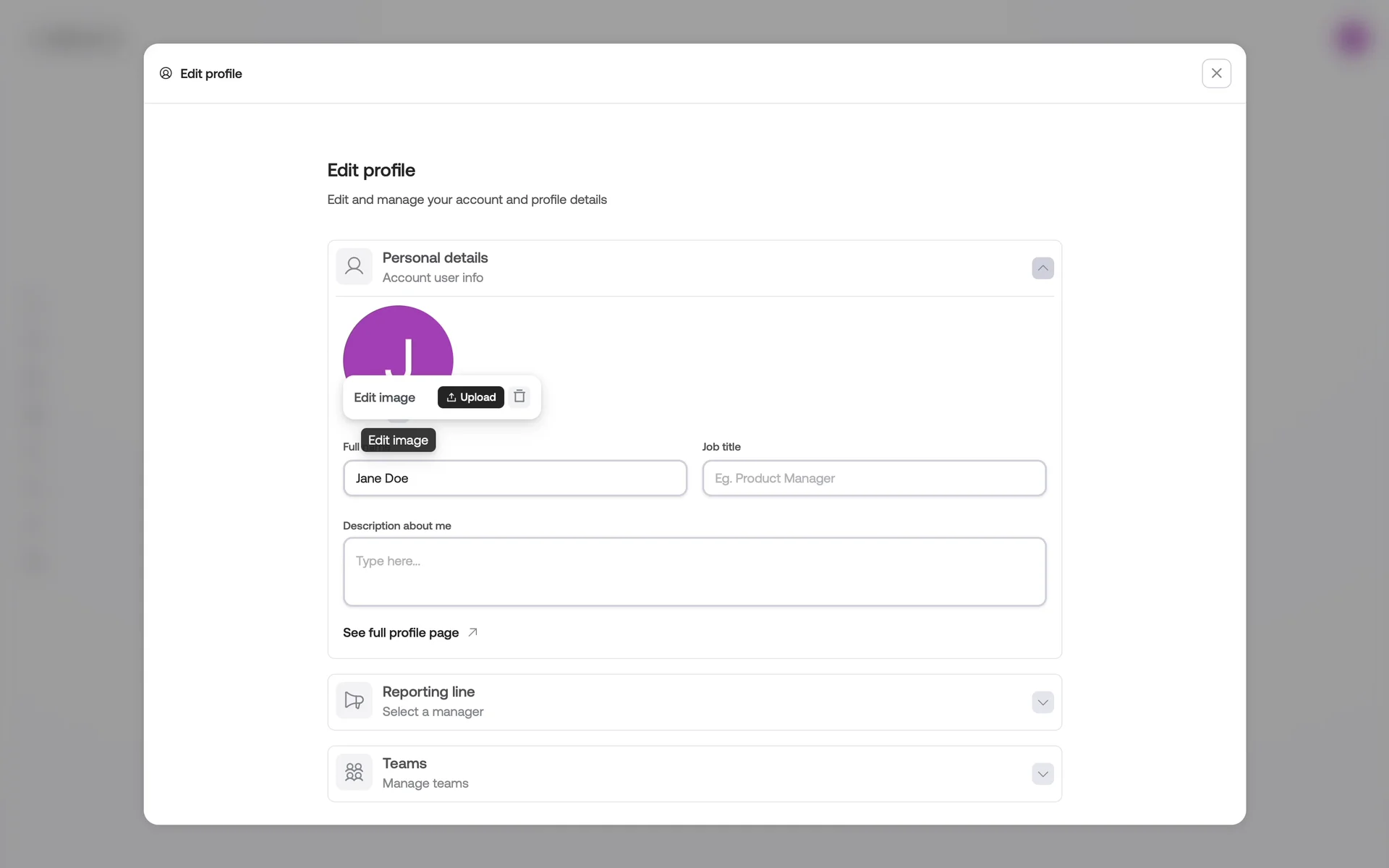Screen dimensions: 1389x868
Task: Delete profile image with trash icon
Action: pyautogui.click(x=519, y=396)
